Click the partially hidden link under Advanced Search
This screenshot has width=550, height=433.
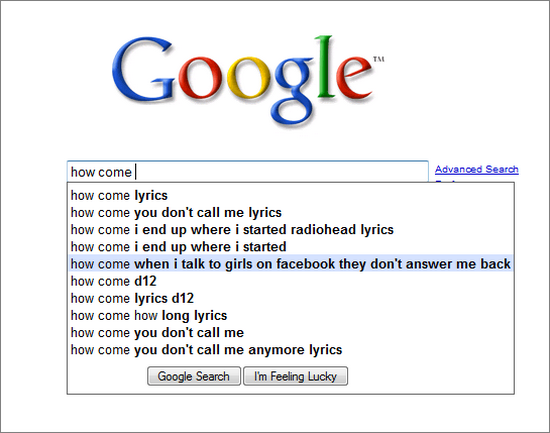(x=445, y=181)
